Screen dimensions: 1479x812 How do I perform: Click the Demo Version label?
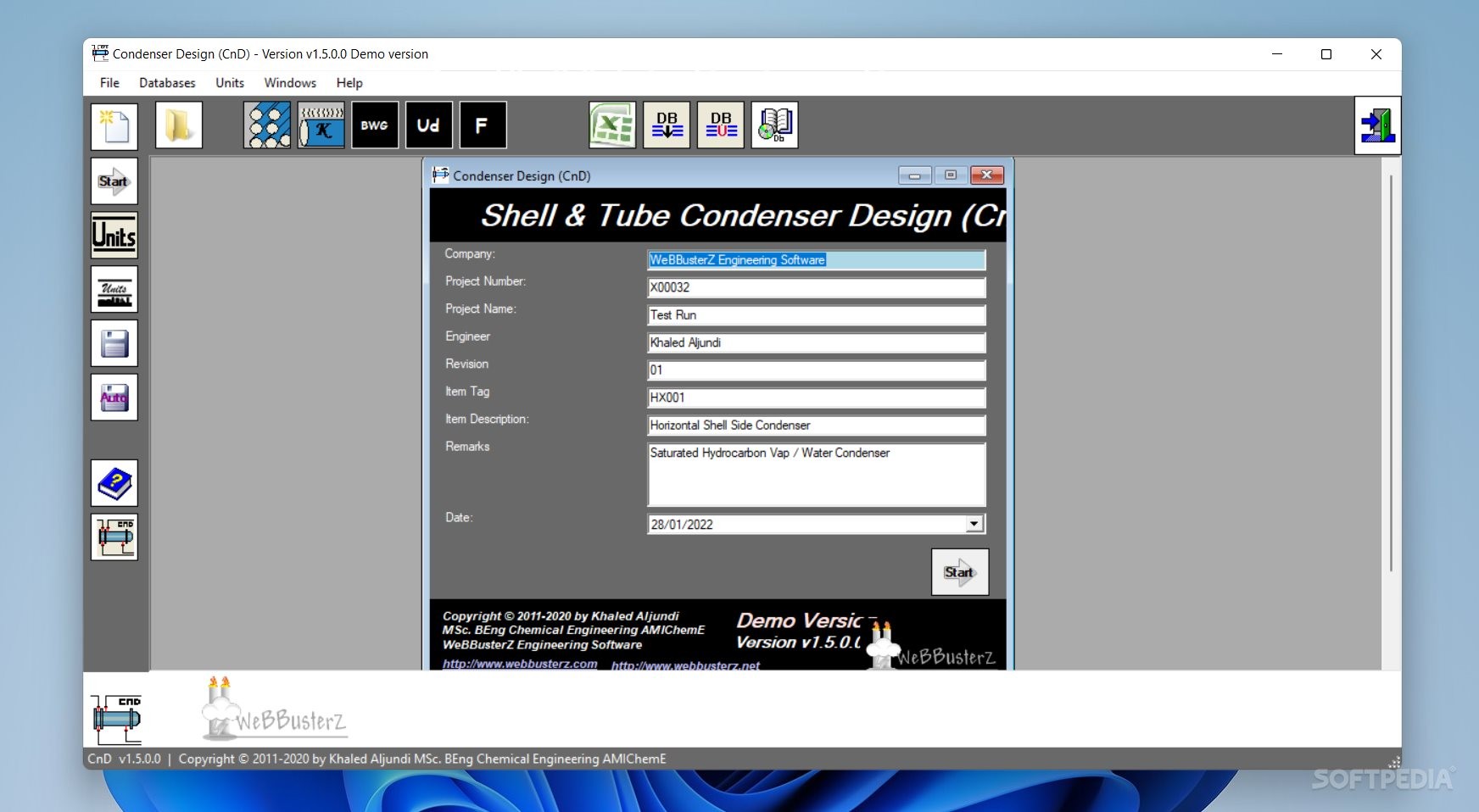[x=799, y=620]
